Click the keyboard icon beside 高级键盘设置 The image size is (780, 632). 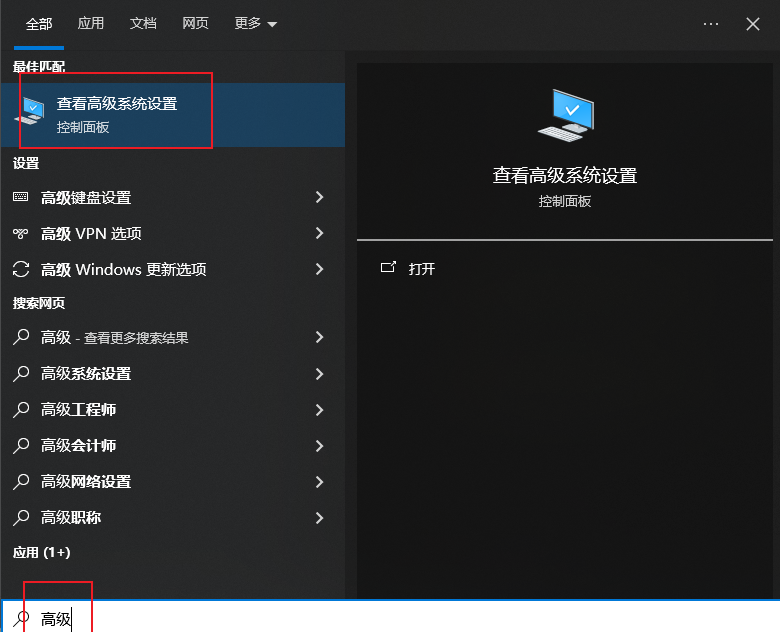click(21, 198)
